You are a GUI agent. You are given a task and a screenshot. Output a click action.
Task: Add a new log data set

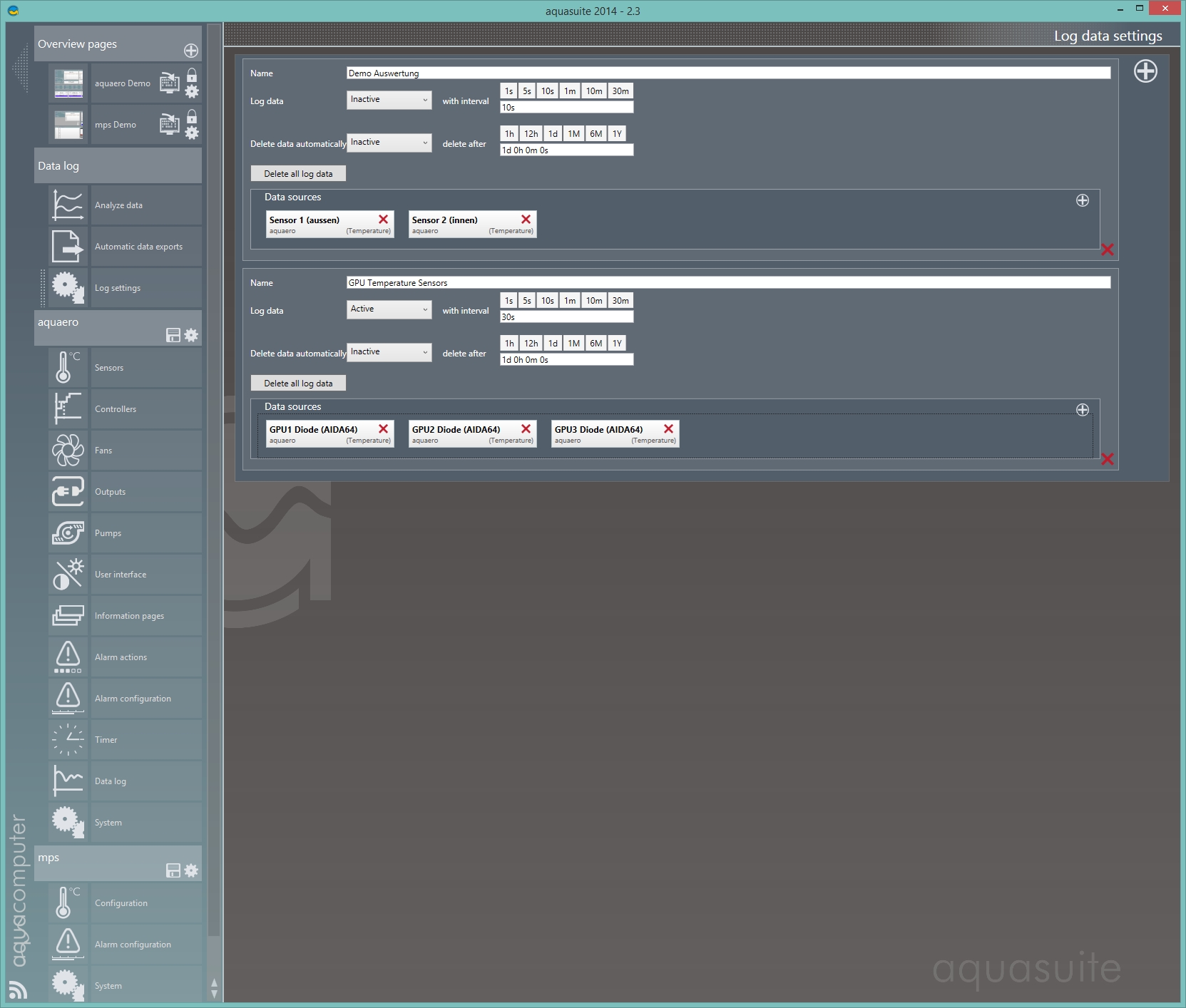point(1145,71)
